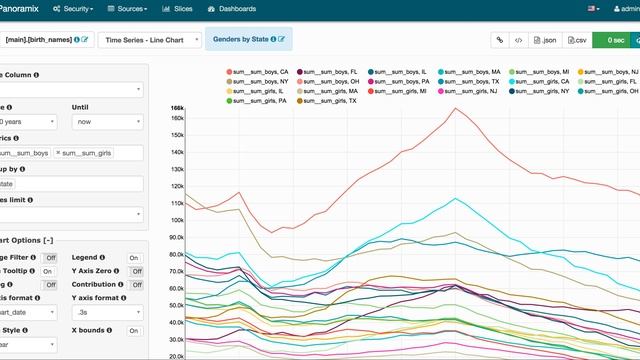The image size is (640, 360).
Task: Open the Time Series - Line Chart dropdown
Action: pos(150,40)
